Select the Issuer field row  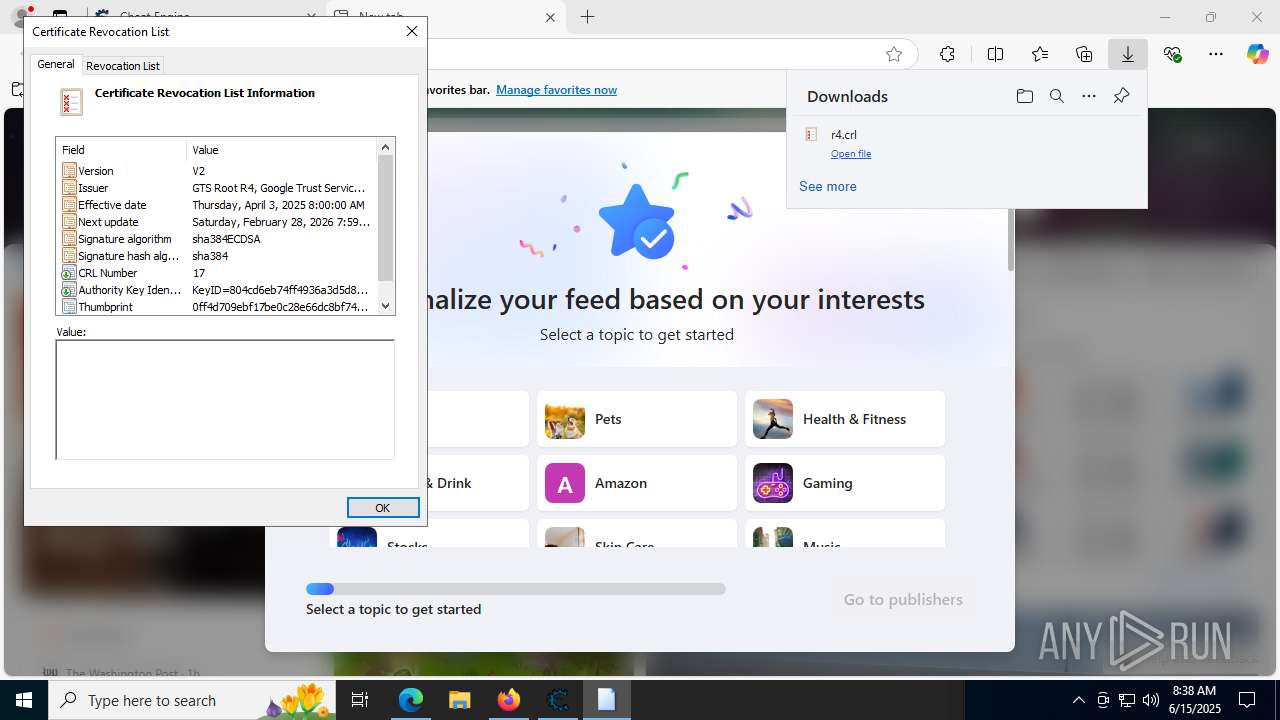point(217,188)
